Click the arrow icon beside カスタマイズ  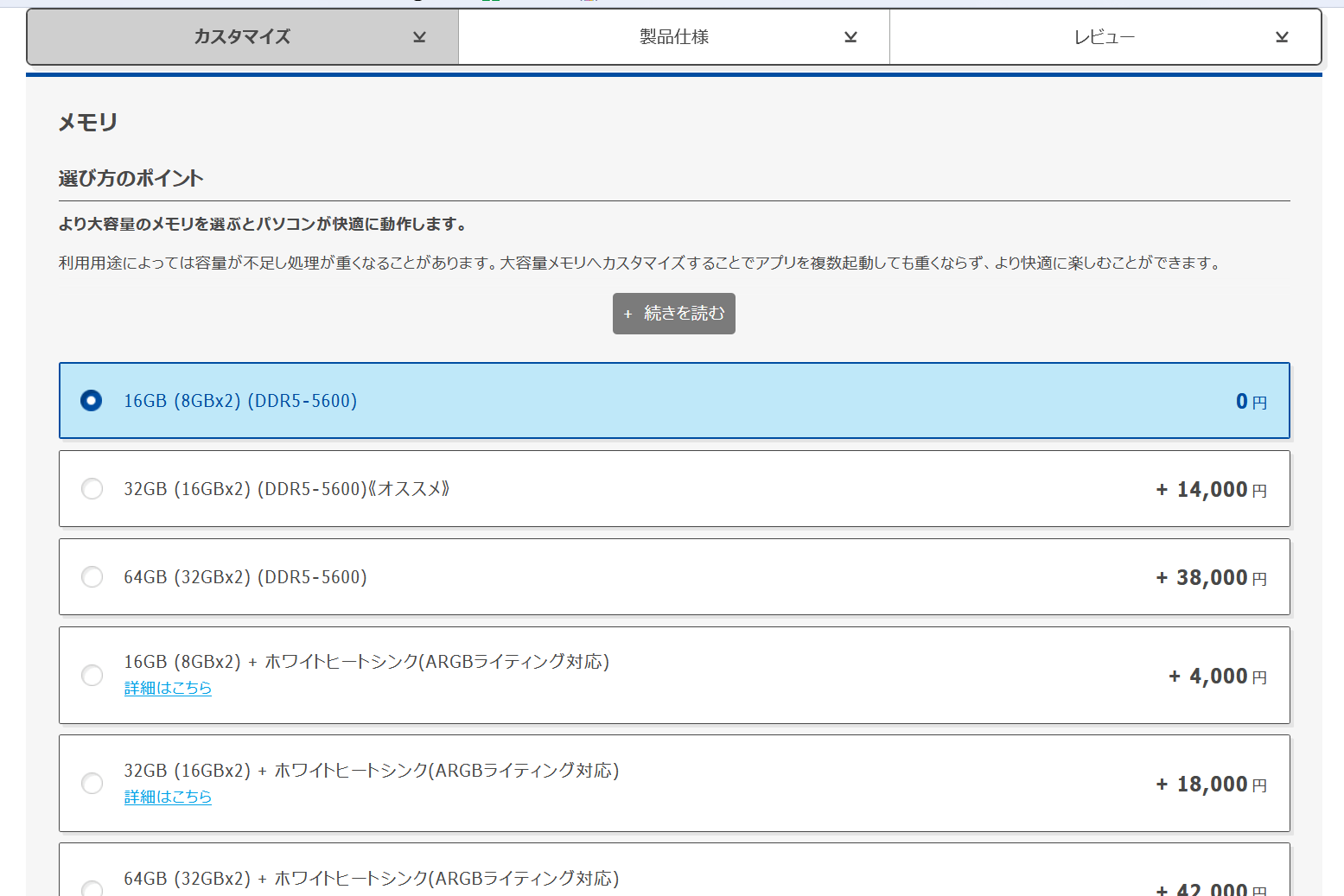click(419, 37)
